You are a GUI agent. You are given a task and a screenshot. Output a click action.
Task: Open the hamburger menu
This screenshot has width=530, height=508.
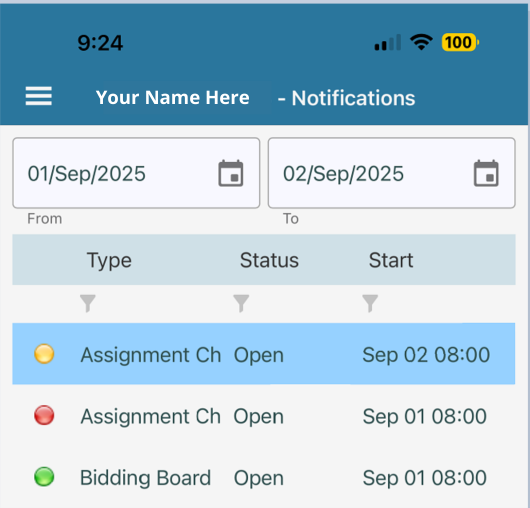tap(39, 96)
